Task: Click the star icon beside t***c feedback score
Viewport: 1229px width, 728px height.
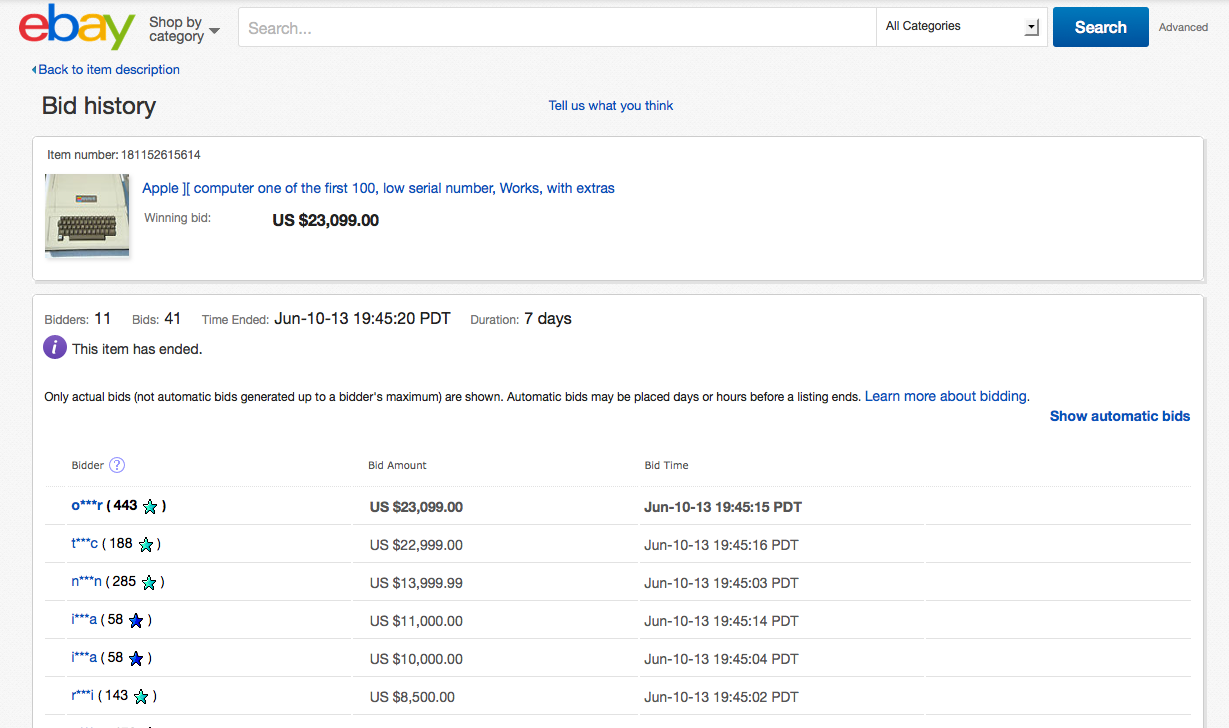Action: 146,545
